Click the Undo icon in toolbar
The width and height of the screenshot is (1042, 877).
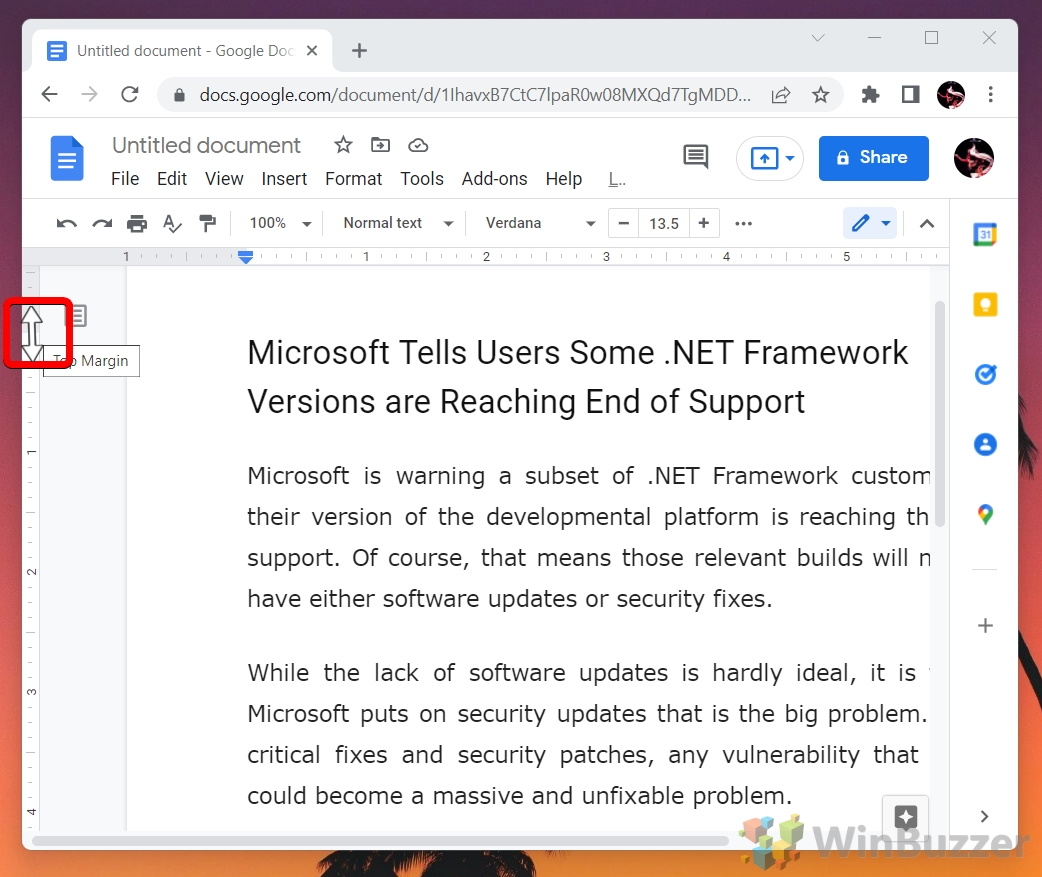tap(67, 223)
